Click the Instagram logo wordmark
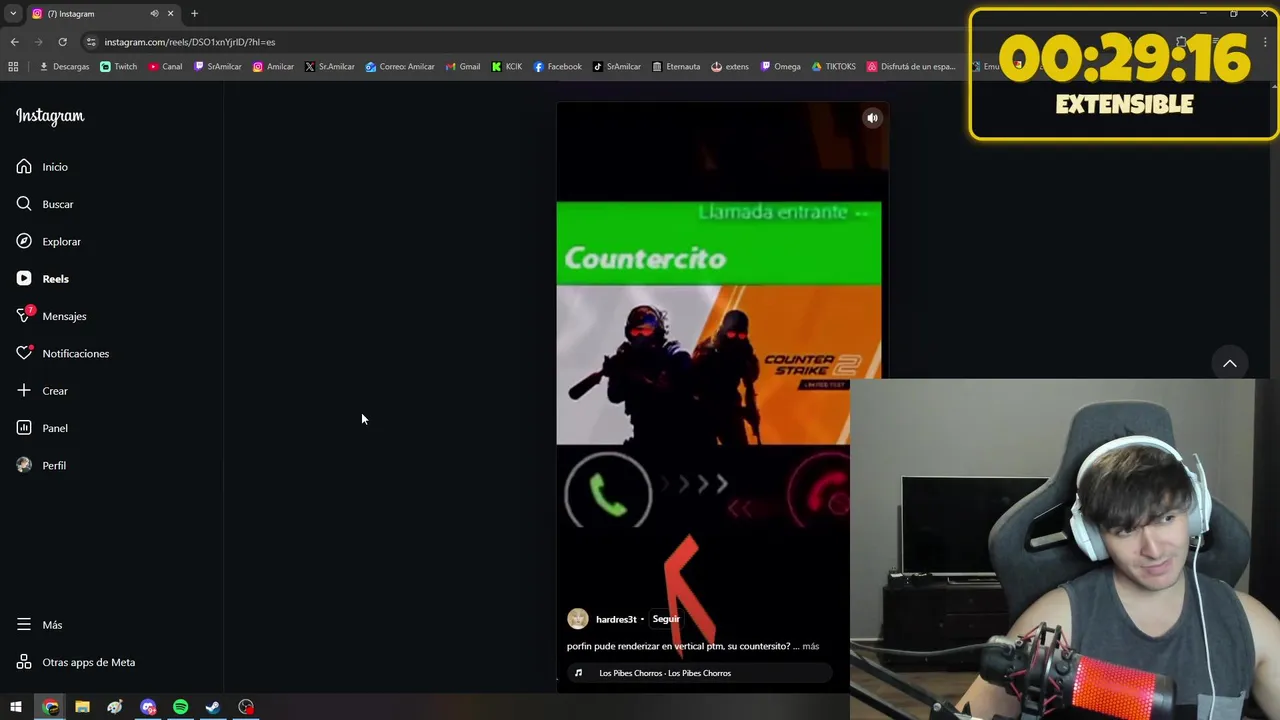The image size is (1280, 720). coord(50,116)
